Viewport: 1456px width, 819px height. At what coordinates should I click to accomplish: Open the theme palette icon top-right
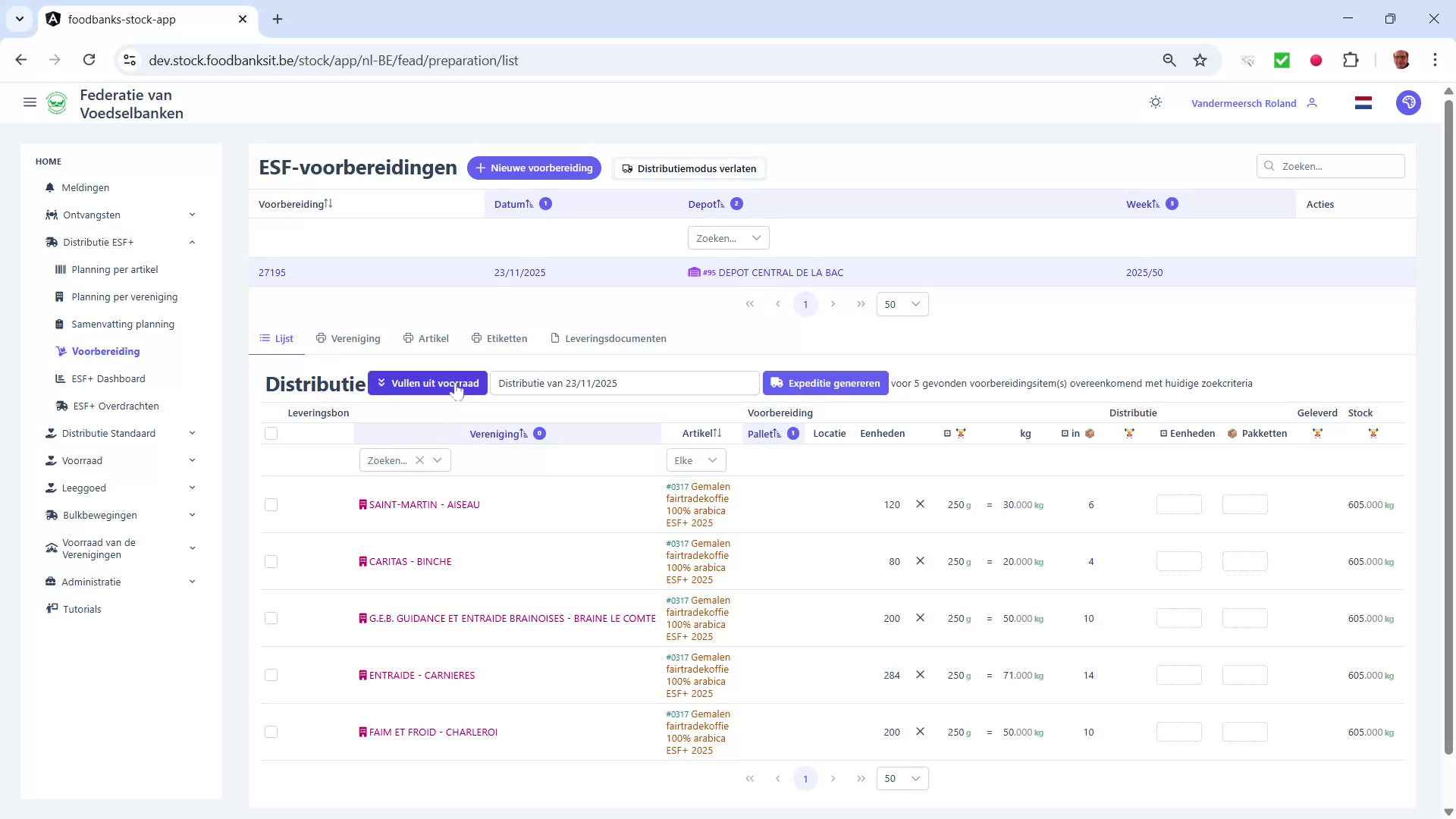[1408, 102]
